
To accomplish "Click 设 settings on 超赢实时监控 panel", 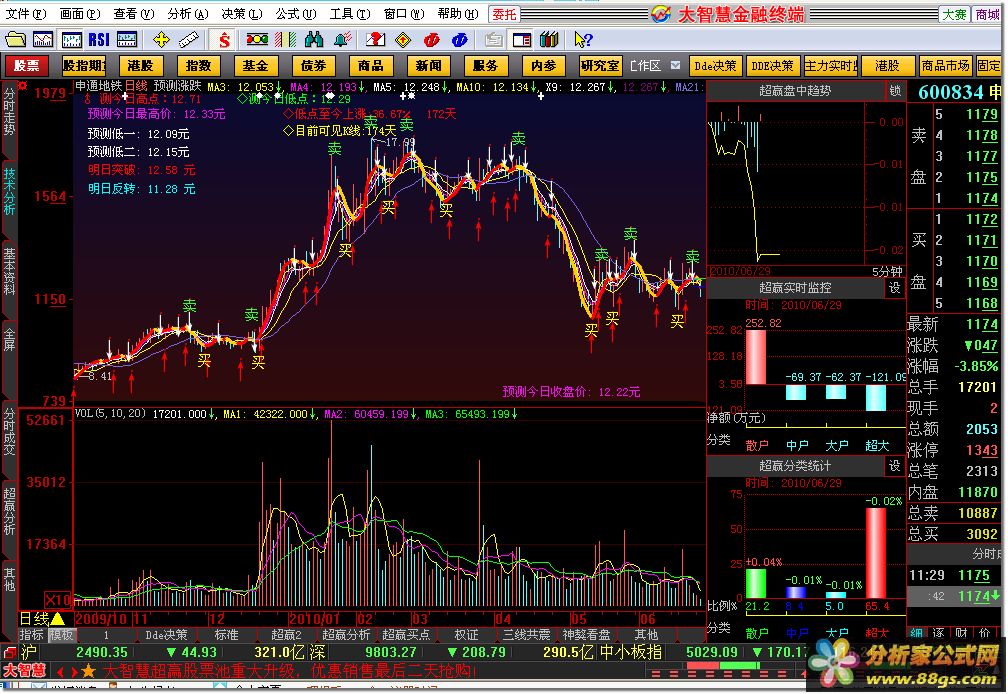I will tap(895, 287).
